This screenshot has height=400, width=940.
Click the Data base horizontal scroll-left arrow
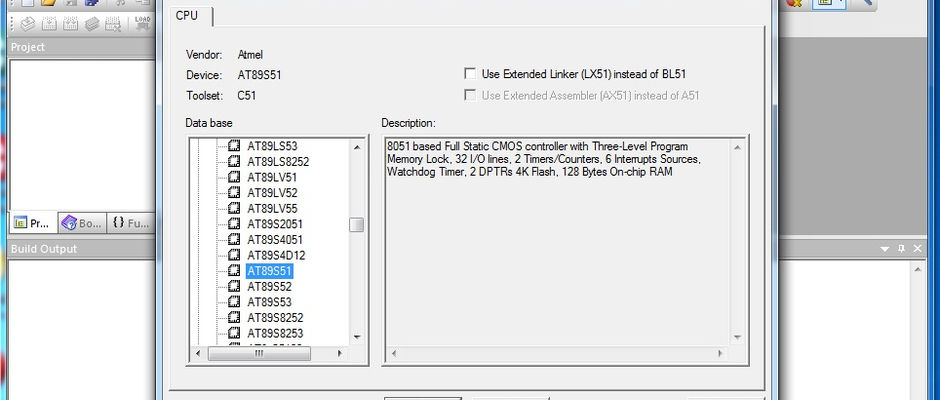(198, 354)
